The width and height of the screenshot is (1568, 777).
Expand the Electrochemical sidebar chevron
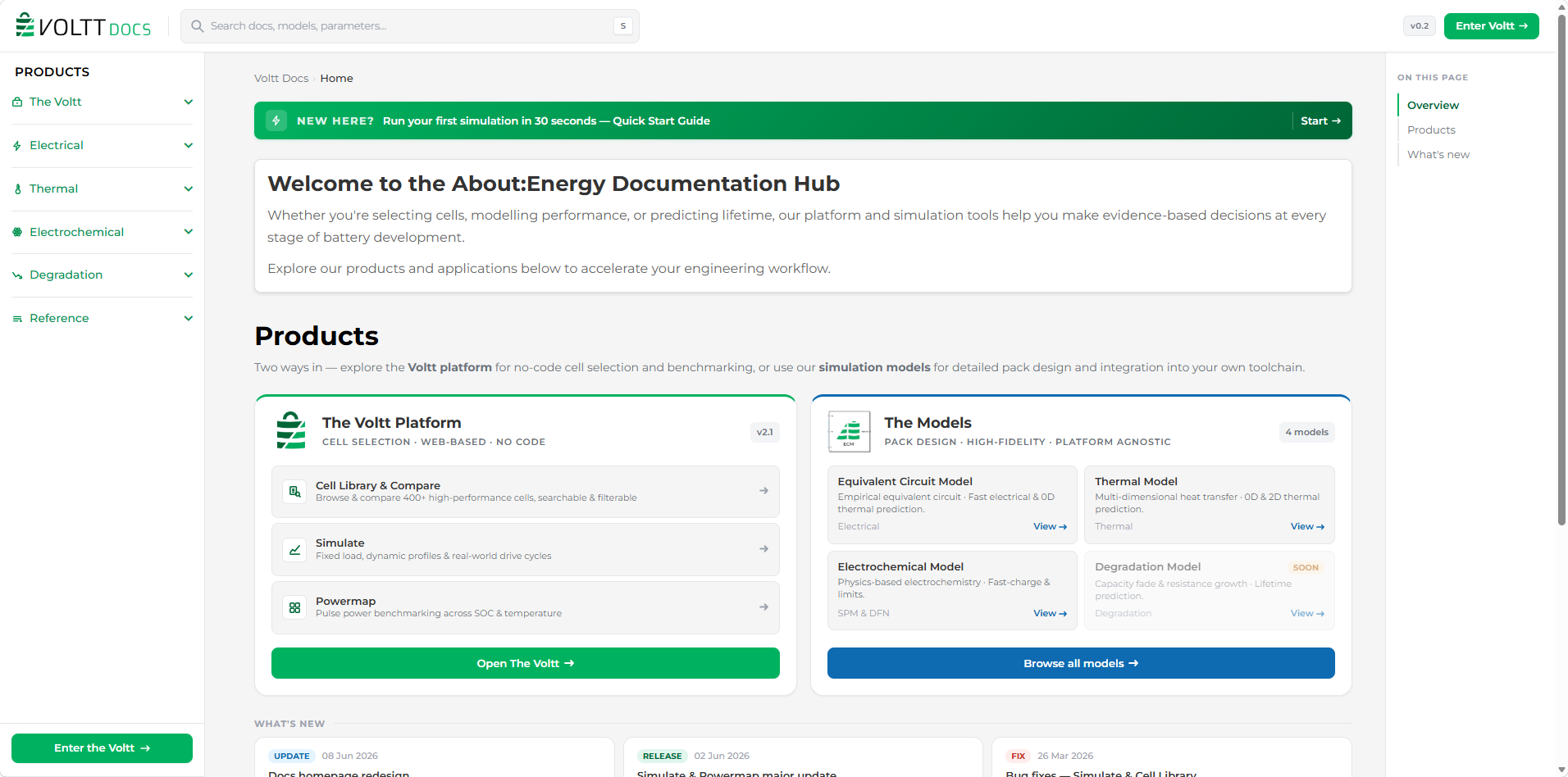tap(189, 232)
